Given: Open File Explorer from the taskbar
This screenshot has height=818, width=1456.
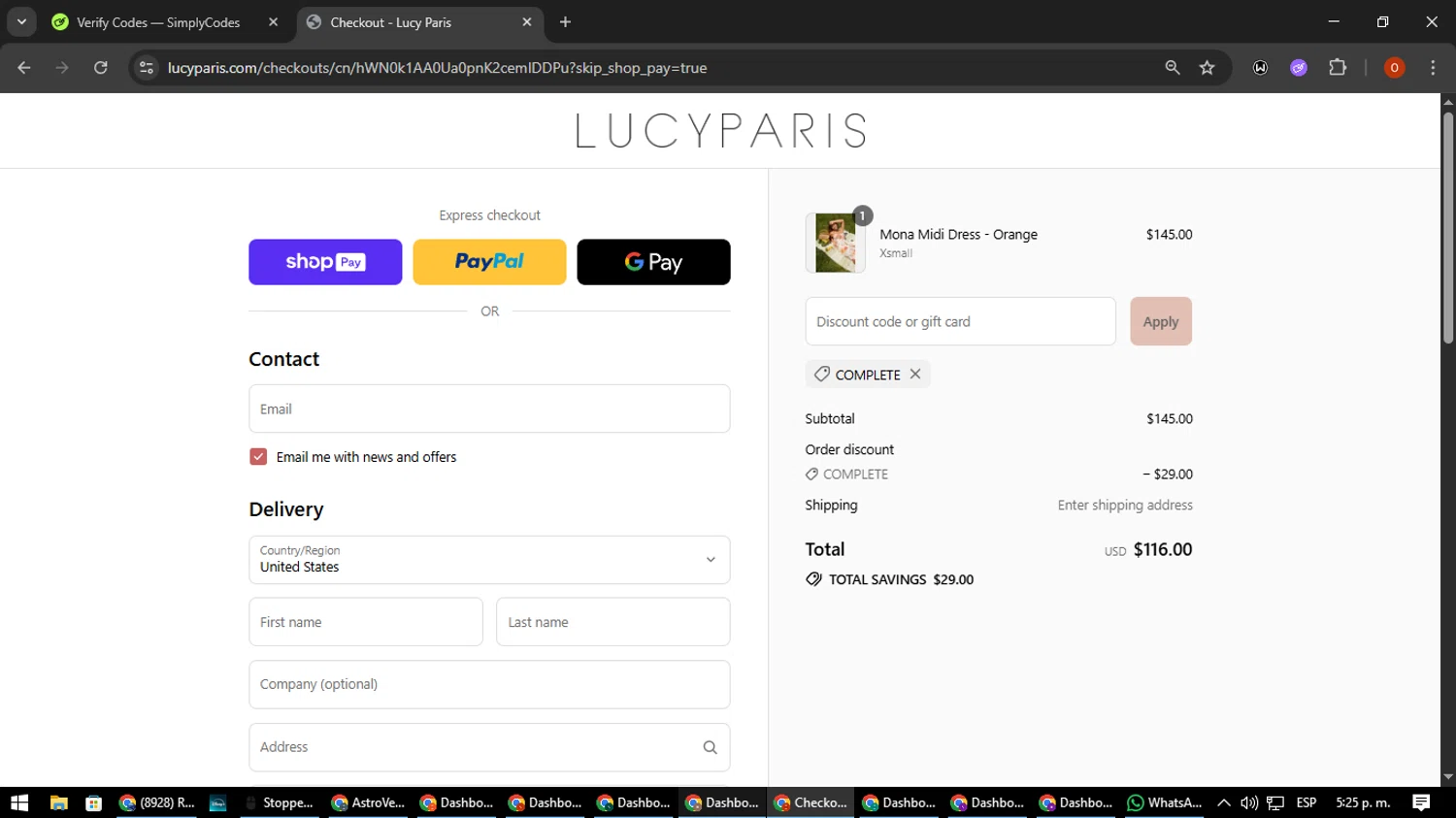Looking at the screenshot, I should pos(59,802).
